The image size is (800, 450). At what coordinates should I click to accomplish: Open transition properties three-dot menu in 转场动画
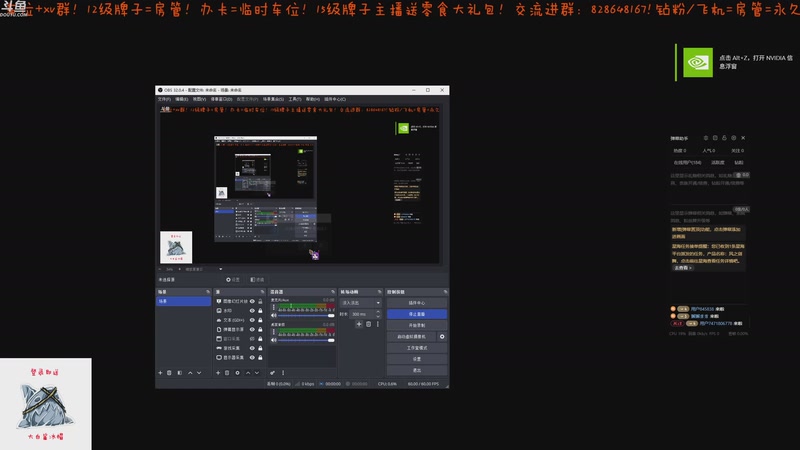pos(378,324)
